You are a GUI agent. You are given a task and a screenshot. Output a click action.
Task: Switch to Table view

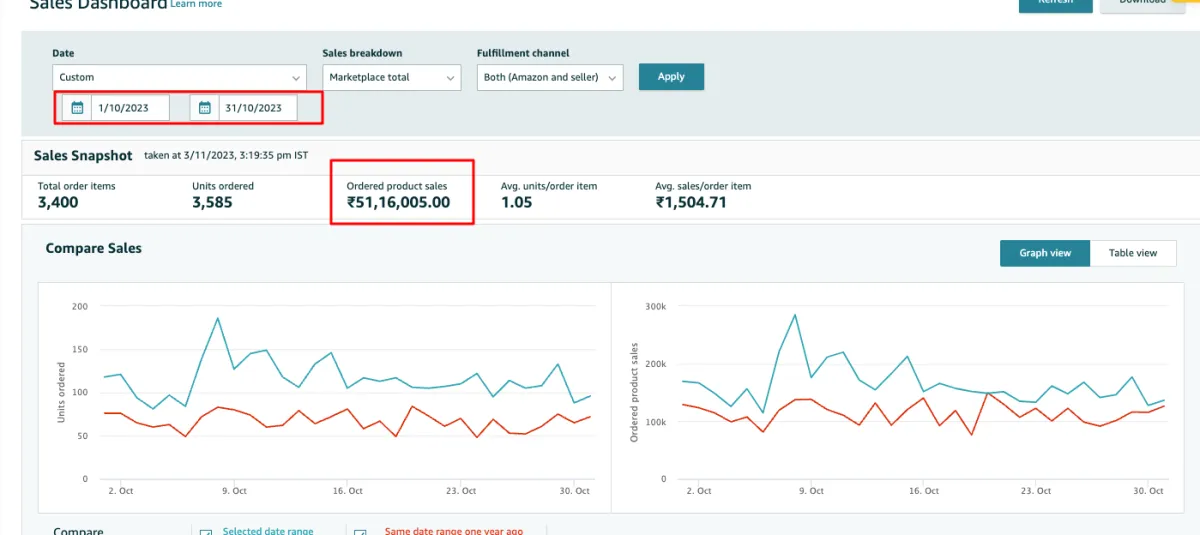tap(1133, 253)
